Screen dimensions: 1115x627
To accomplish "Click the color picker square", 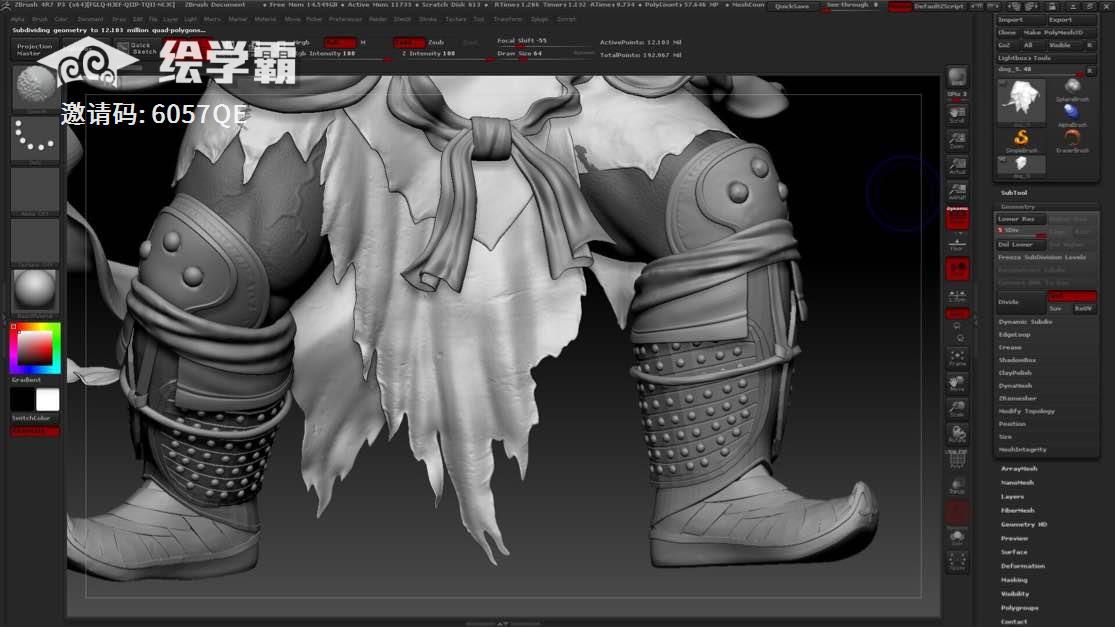I will point(35,348).
